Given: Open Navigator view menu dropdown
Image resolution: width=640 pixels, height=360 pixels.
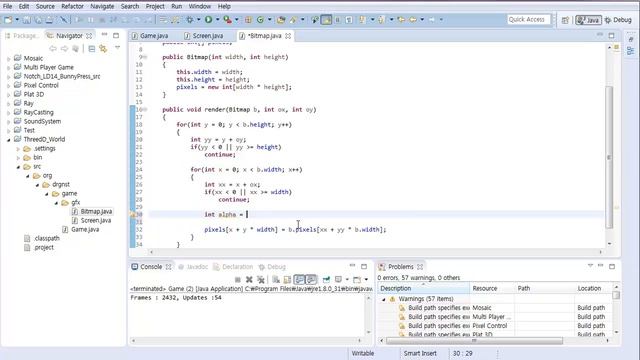Looking at the screenshot, I should (x=118, y=48).
